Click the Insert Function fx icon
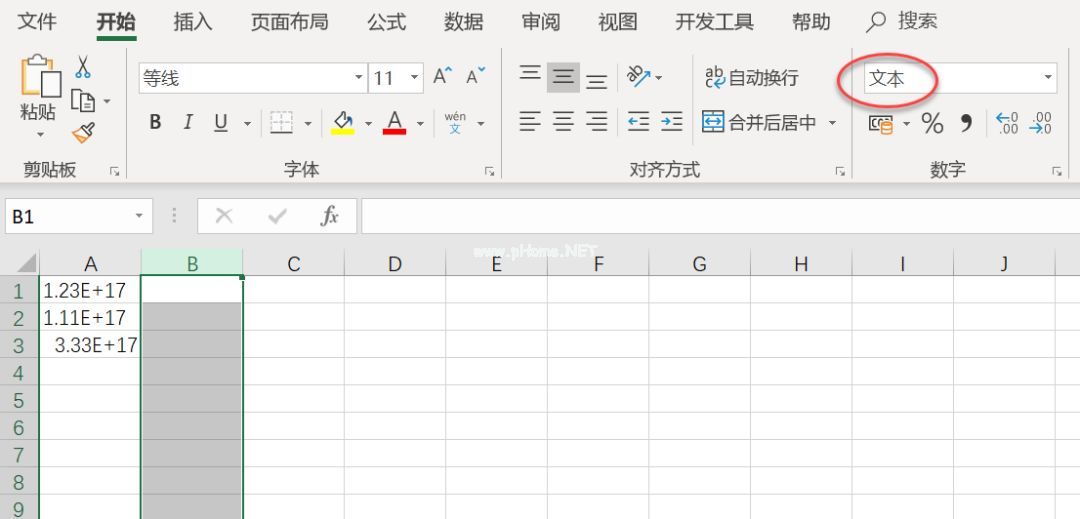This screenshot has width=1080, height=519. (x=329, y=216)
